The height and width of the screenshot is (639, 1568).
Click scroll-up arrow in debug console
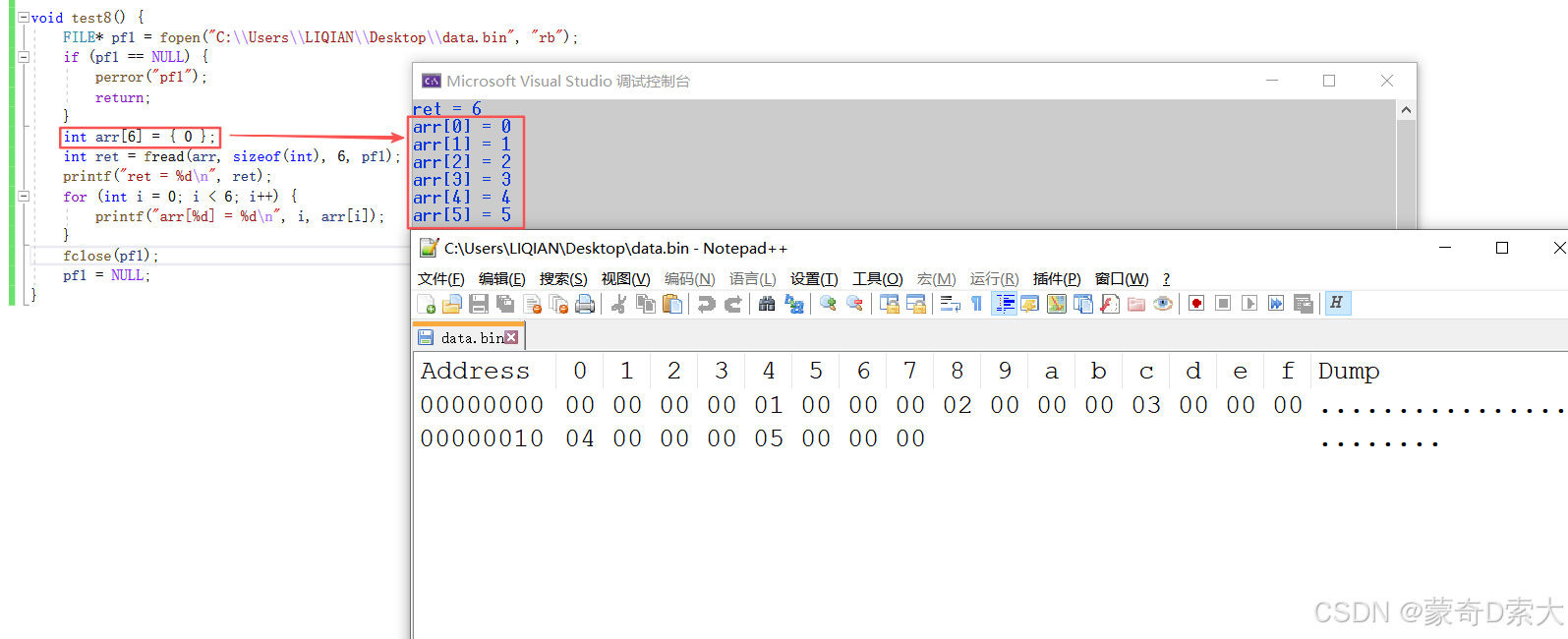[1406, 109]
